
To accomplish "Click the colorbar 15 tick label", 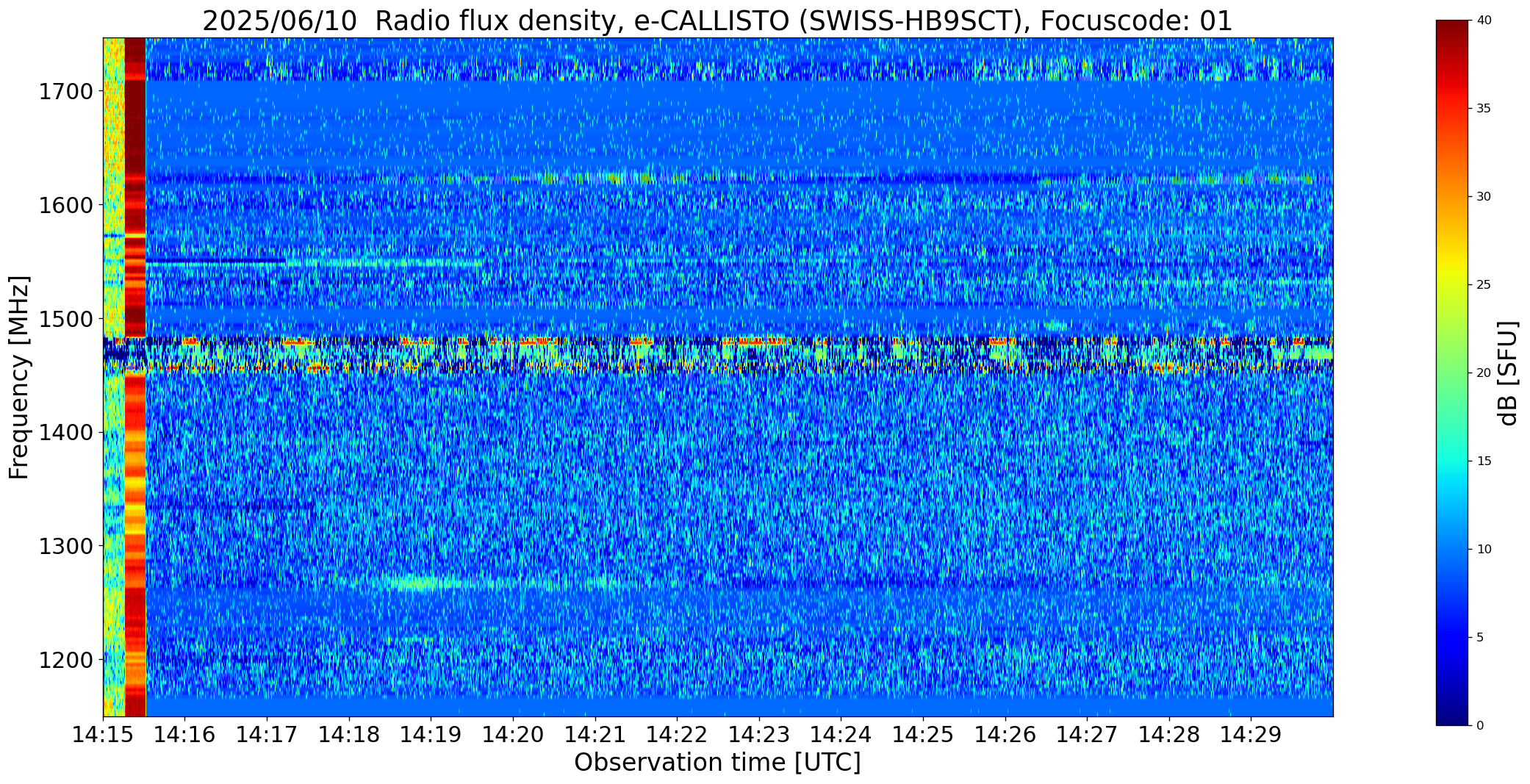I will tap(1484, 461).
